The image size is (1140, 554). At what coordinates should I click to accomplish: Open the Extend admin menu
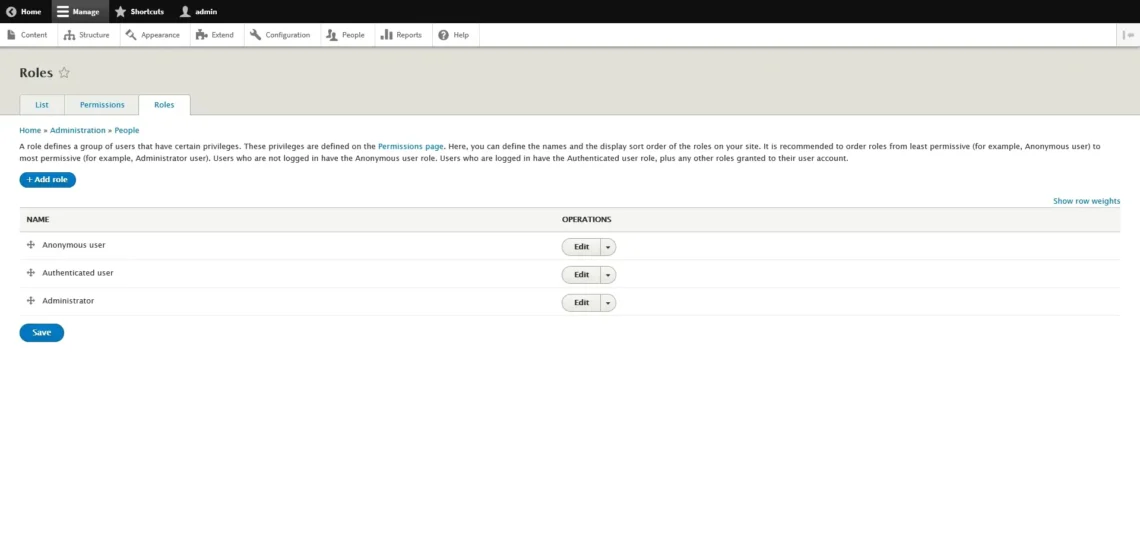click(215, 35)
